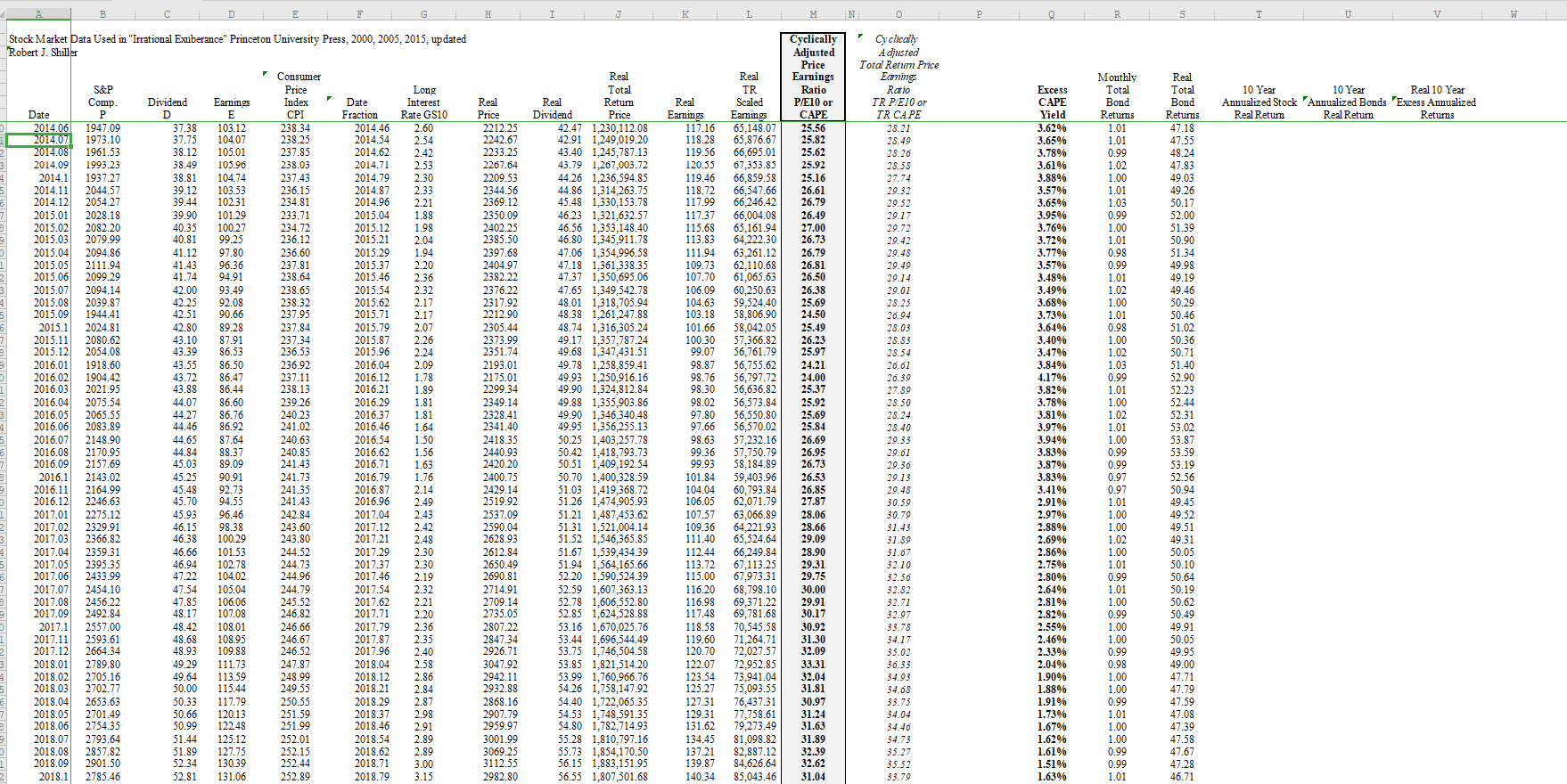The image size is (1567, 784).
Task: Click the "Real Total Return Price" heading cell
Action: click(x=619, y=96)
